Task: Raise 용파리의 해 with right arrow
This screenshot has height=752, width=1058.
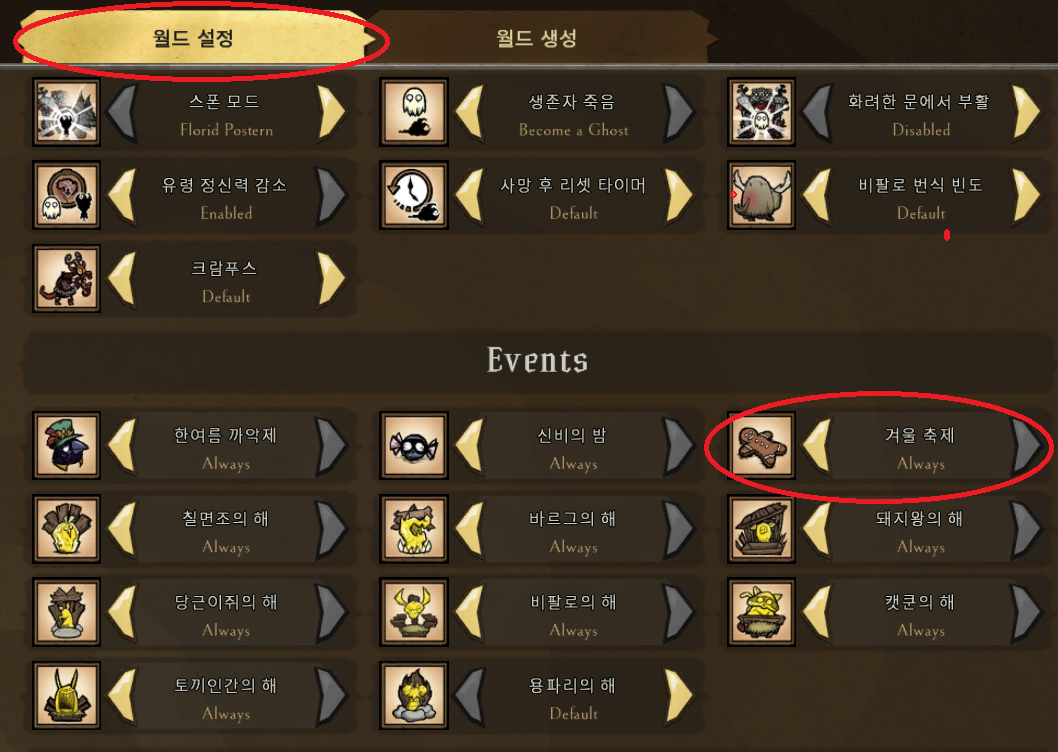Action: click(679, 696)
